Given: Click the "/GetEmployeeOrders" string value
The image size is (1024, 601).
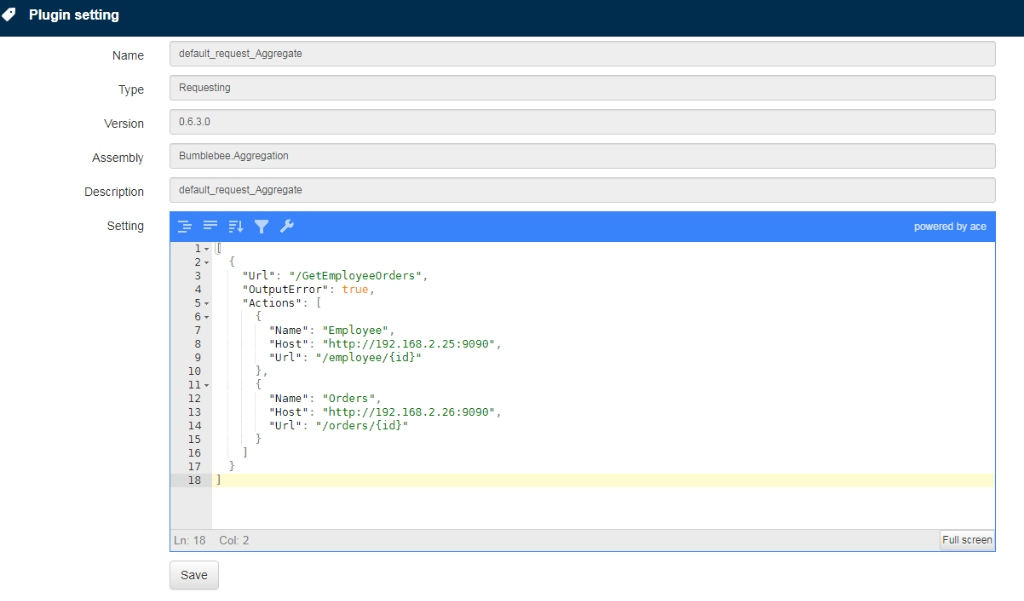Looking at the screenshot, I should 356,276.
